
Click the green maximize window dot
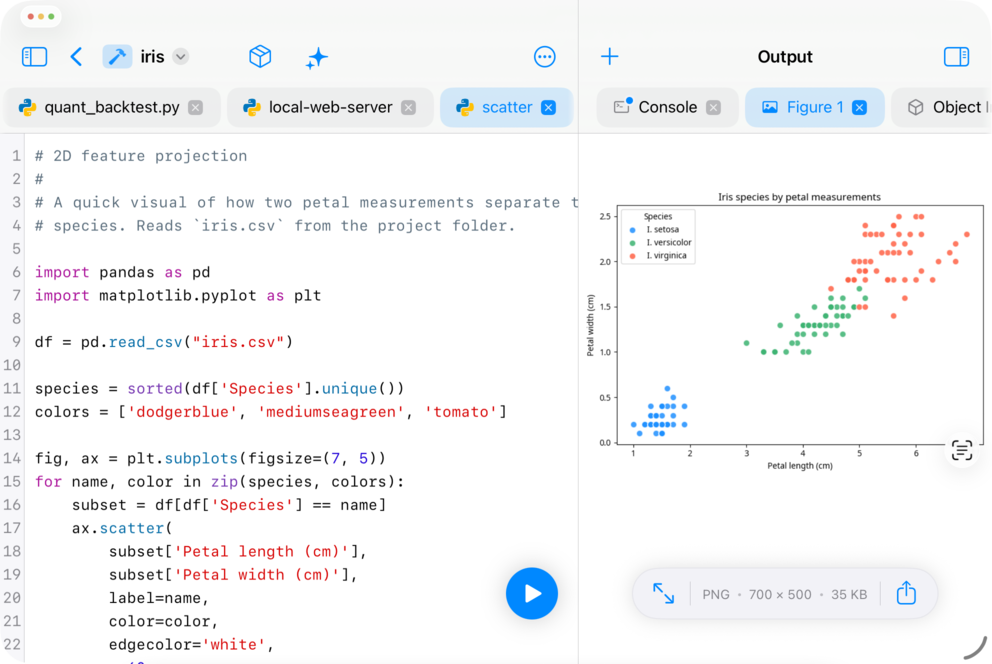click(x=51, y=16)
